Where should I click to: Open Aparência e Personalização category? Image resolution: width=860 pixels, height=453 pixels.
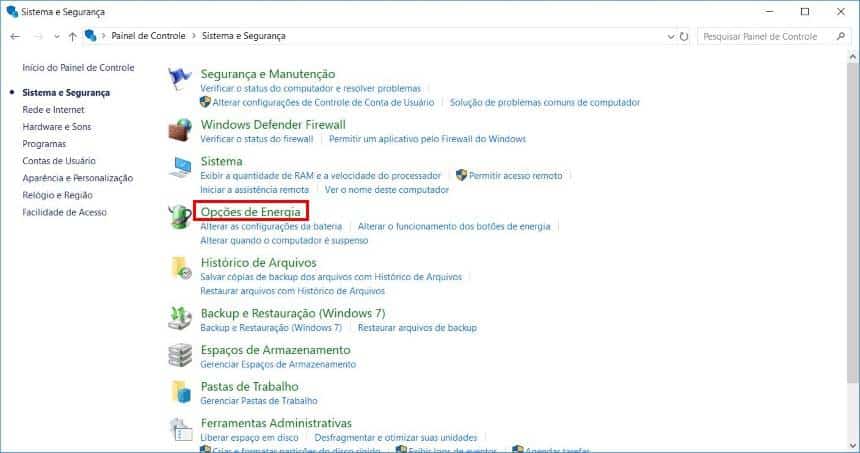tap(77, 178)
